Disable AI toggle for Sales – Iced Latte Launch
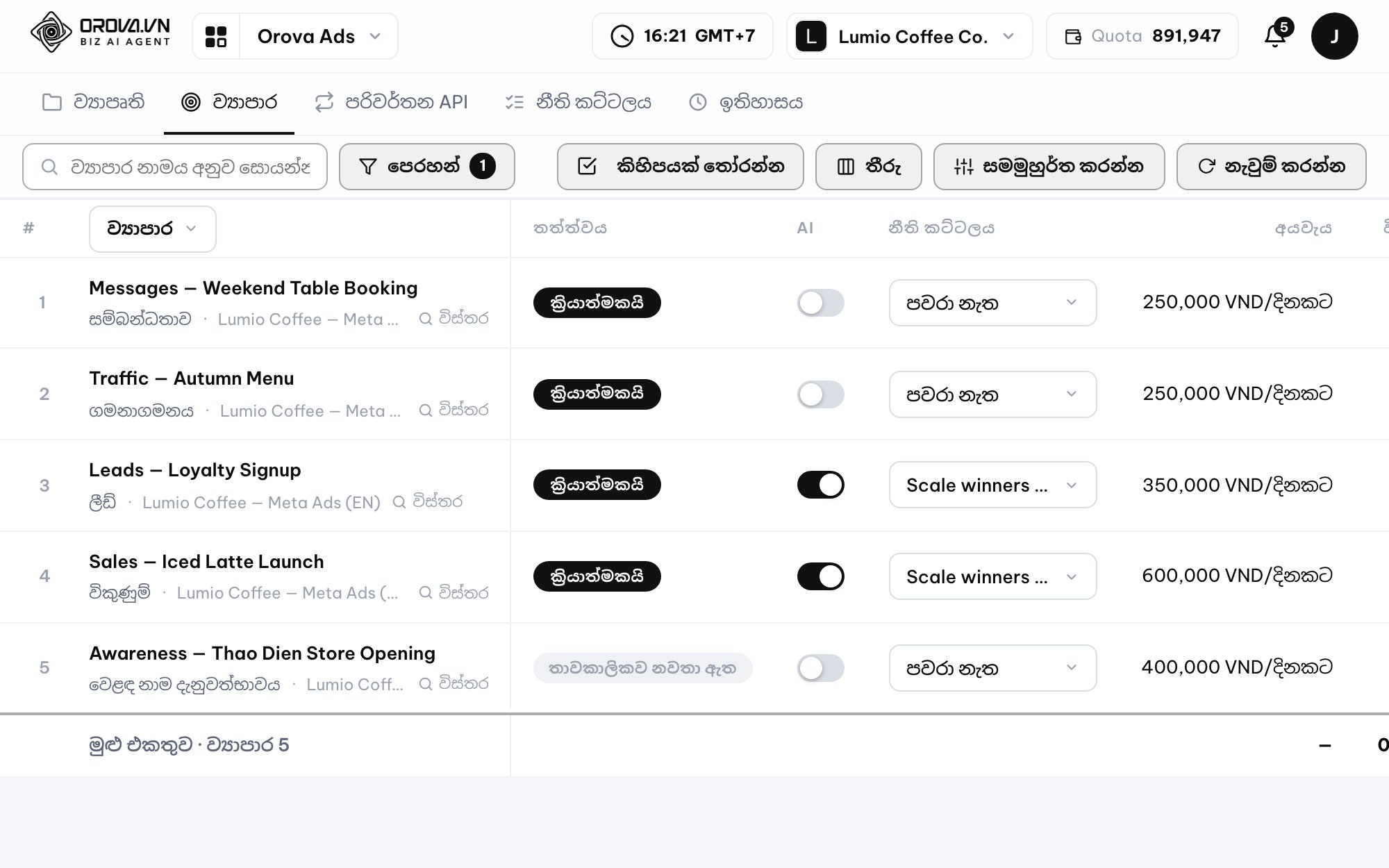 coord(820,576)
